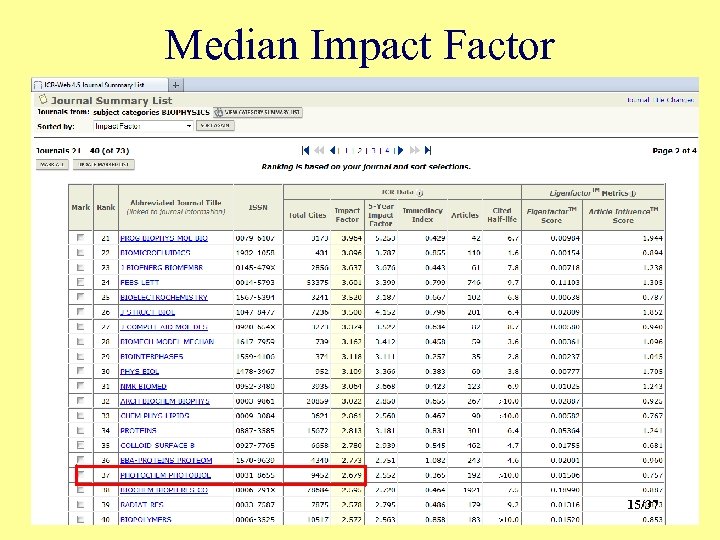Open BIOELECTROCHEMISTRY journal link

click(163, 297)
